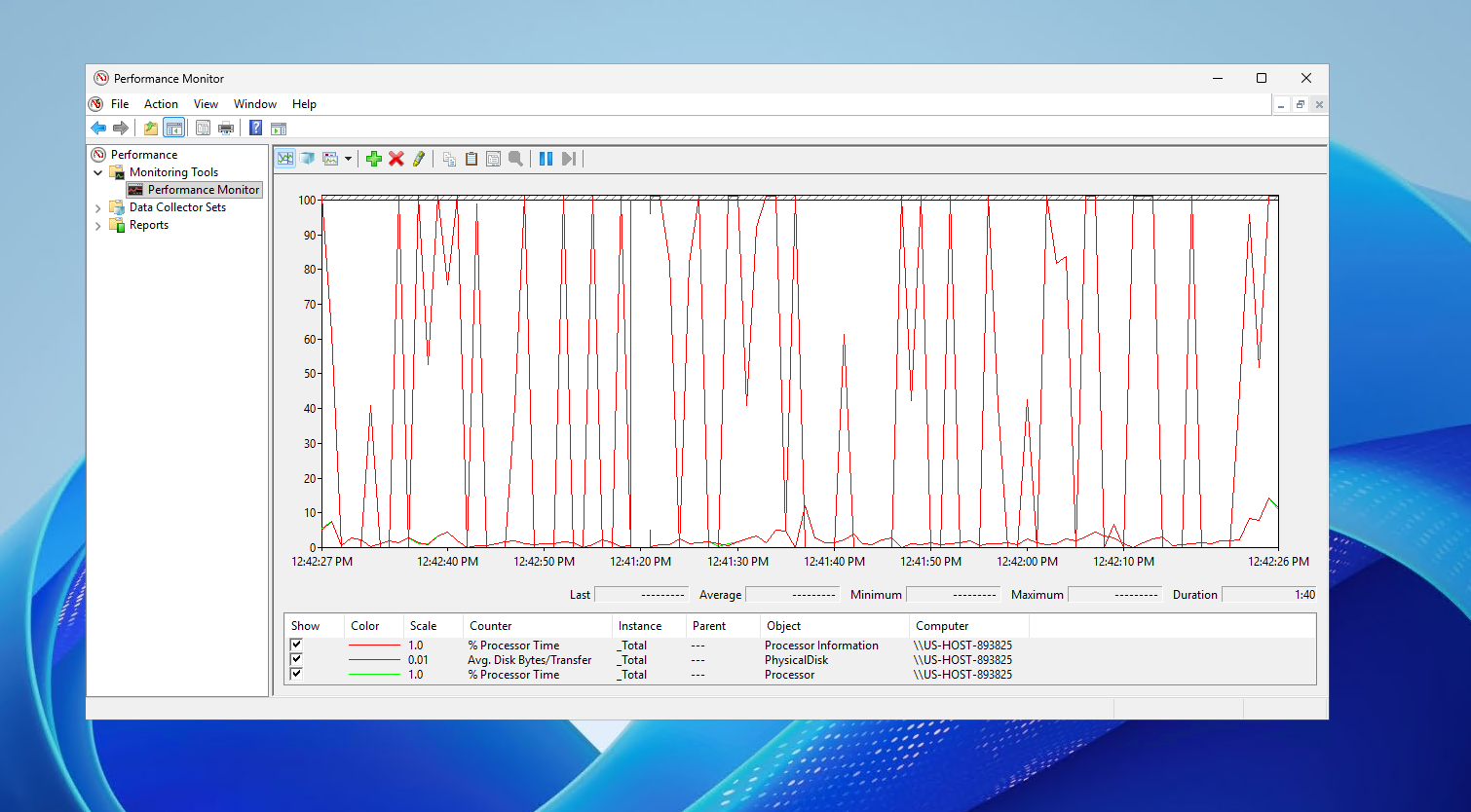1471x812 pixels.
Task: Delete selected counter with red X icon
Action: click(396, 159)
